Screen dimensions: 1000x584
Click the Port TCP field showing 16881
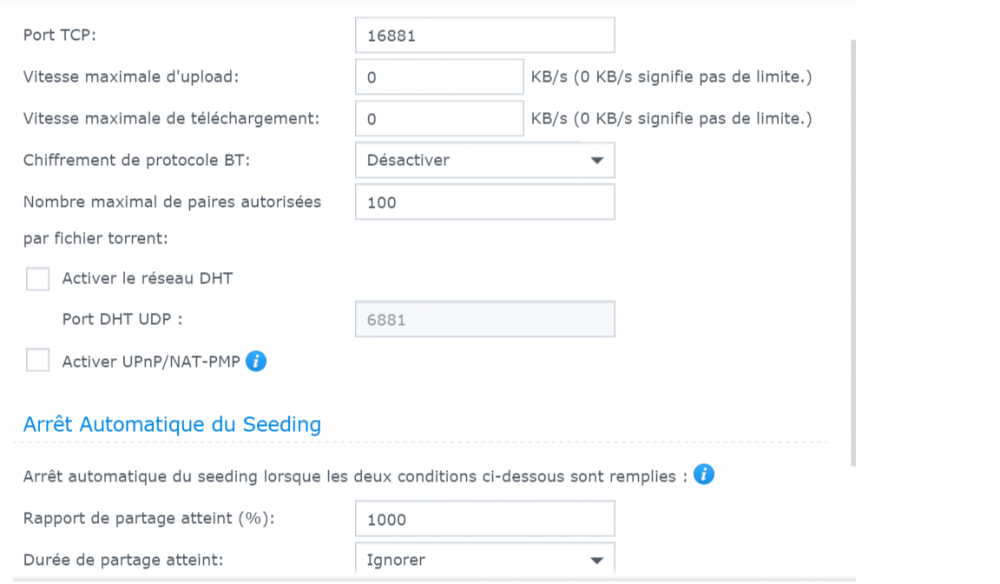click(x=485, y=36)
